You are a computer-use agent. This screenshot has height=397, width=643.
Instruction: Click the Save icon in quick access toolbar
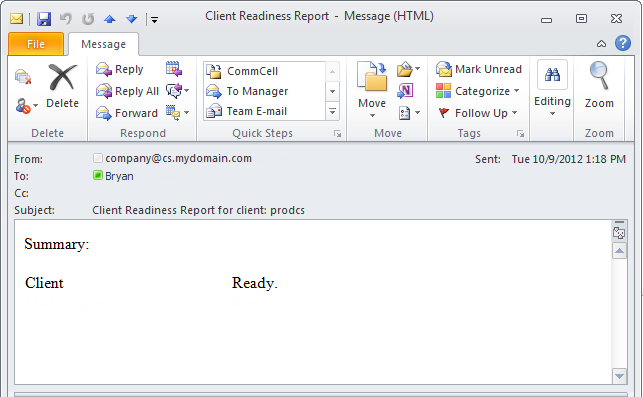[44, 19]
